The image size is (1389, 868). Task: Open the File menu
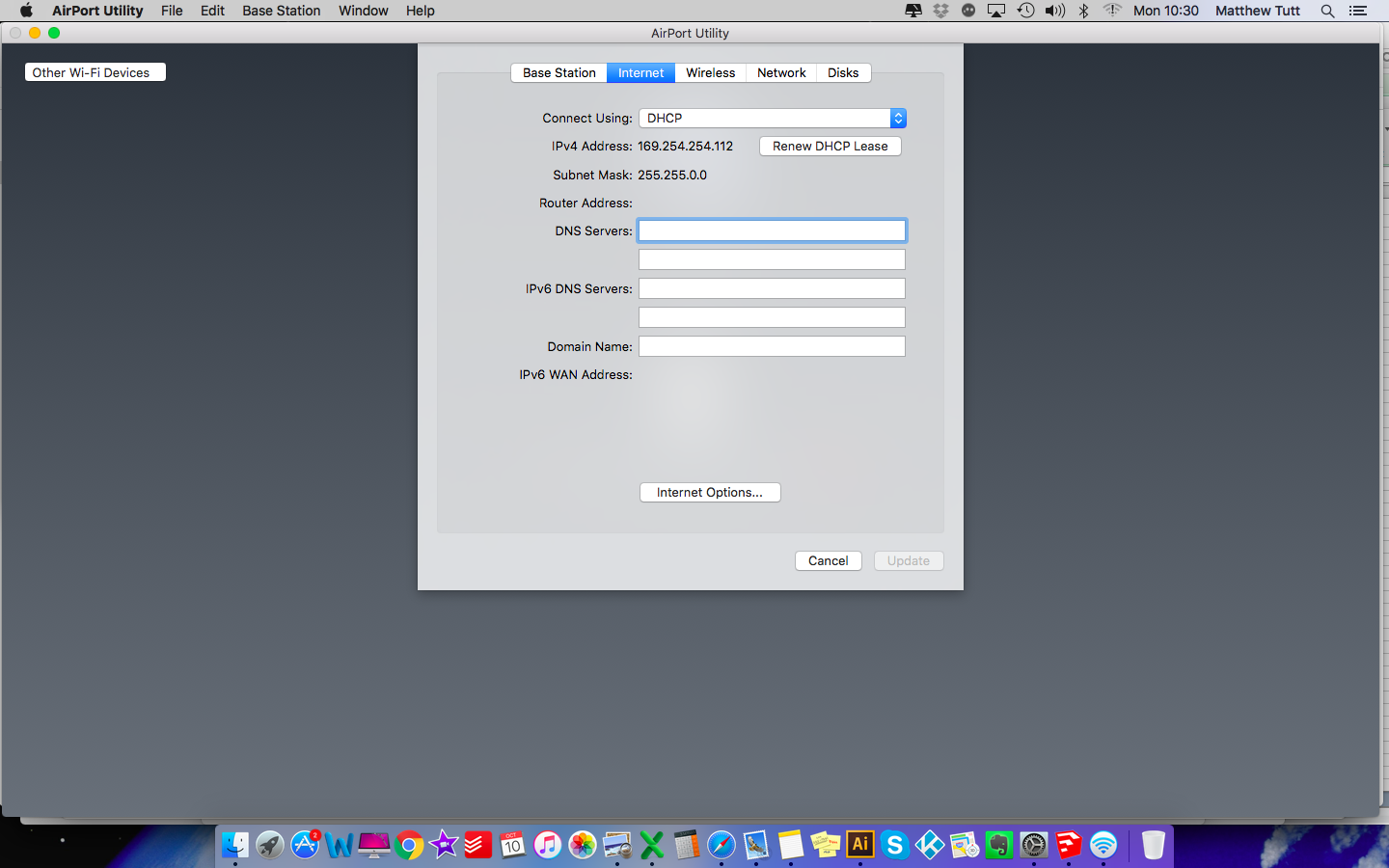[172, 11]
